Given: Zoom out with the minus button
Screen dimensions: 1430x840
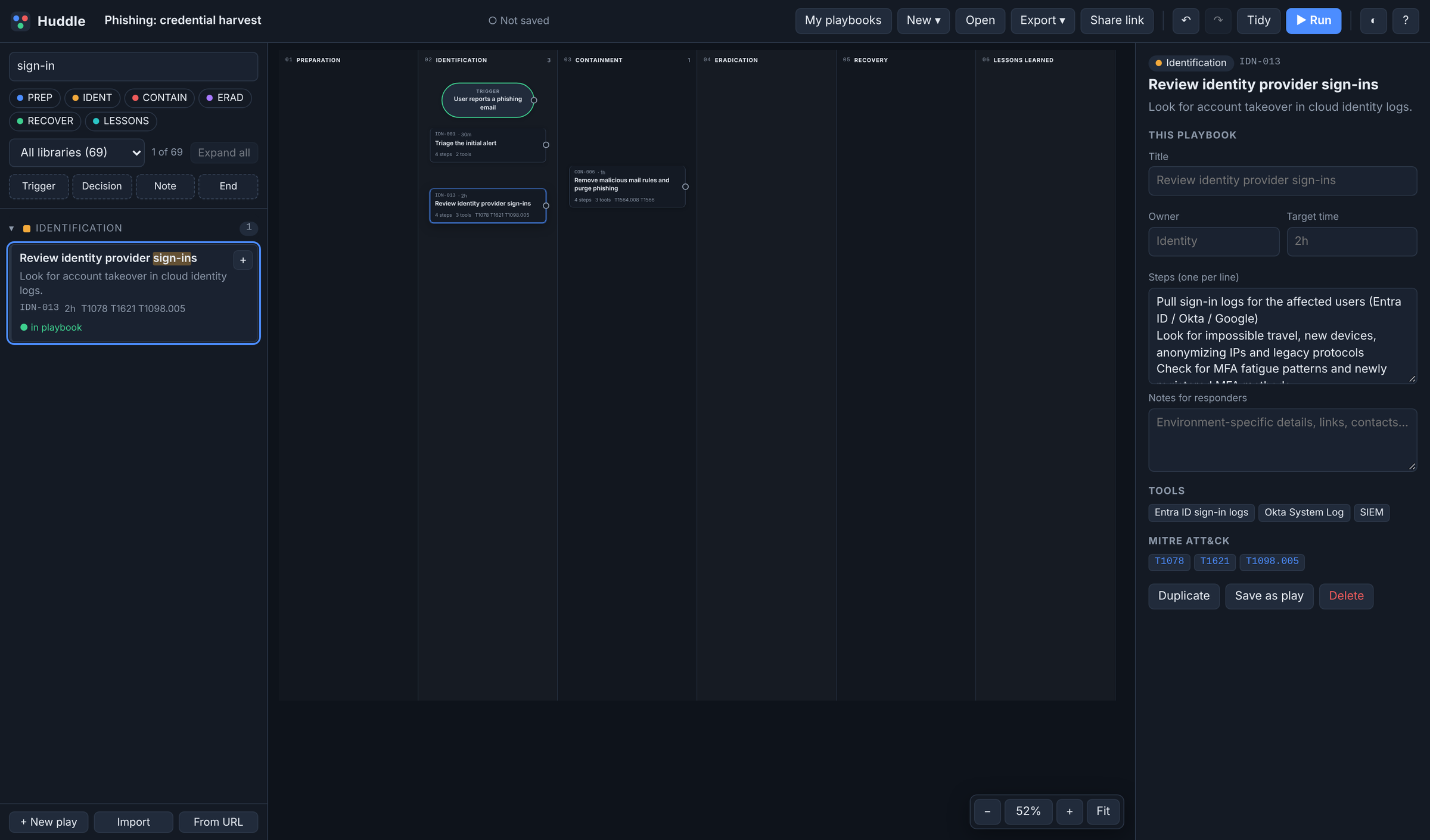Looking at the screenshot, I should click(987, 811).
